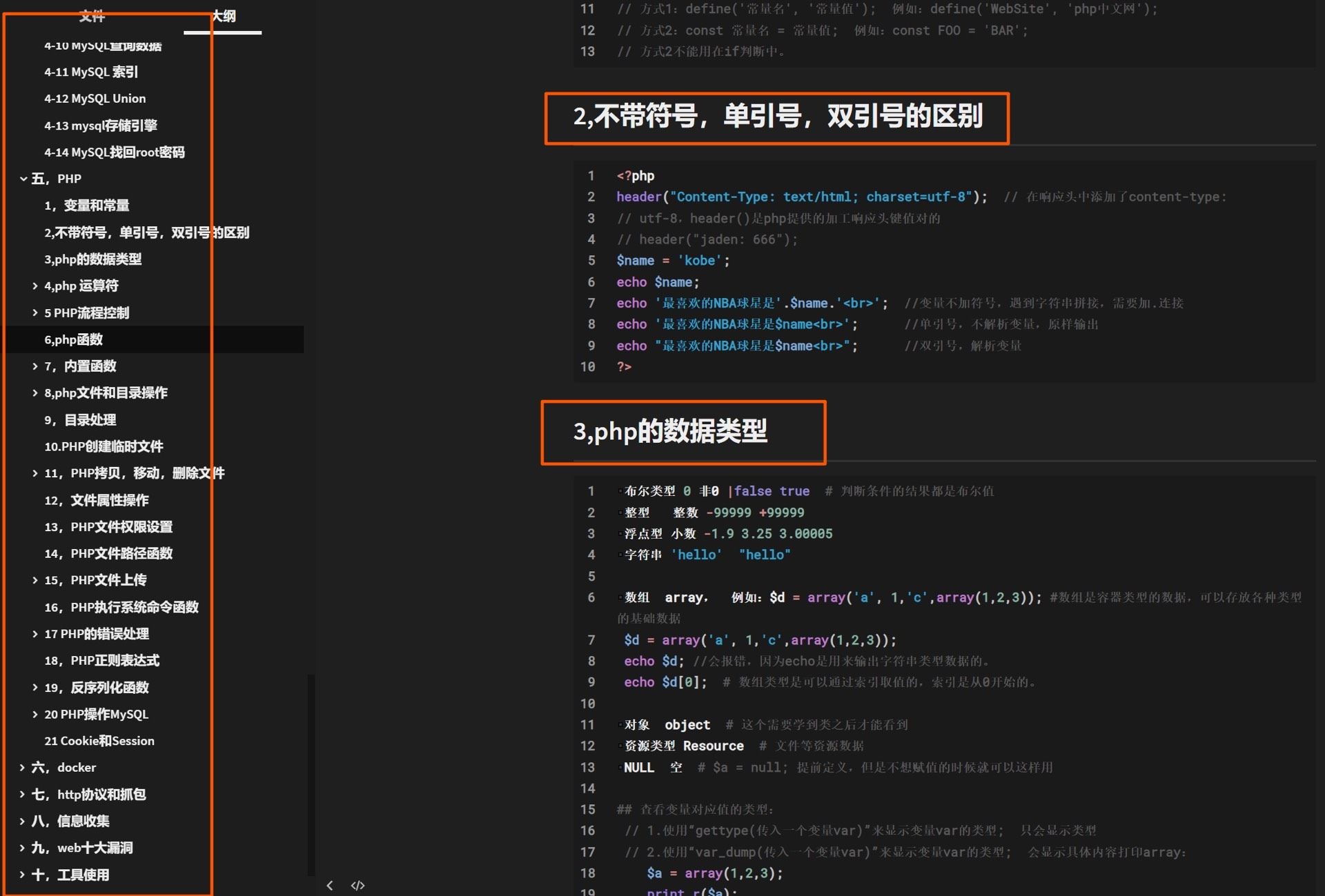Expand the 20 PHP操作MySQL item
Image resolution: width=1325 pixels, height=896 pixels.
pyautogui.click(x=35, y=714)
